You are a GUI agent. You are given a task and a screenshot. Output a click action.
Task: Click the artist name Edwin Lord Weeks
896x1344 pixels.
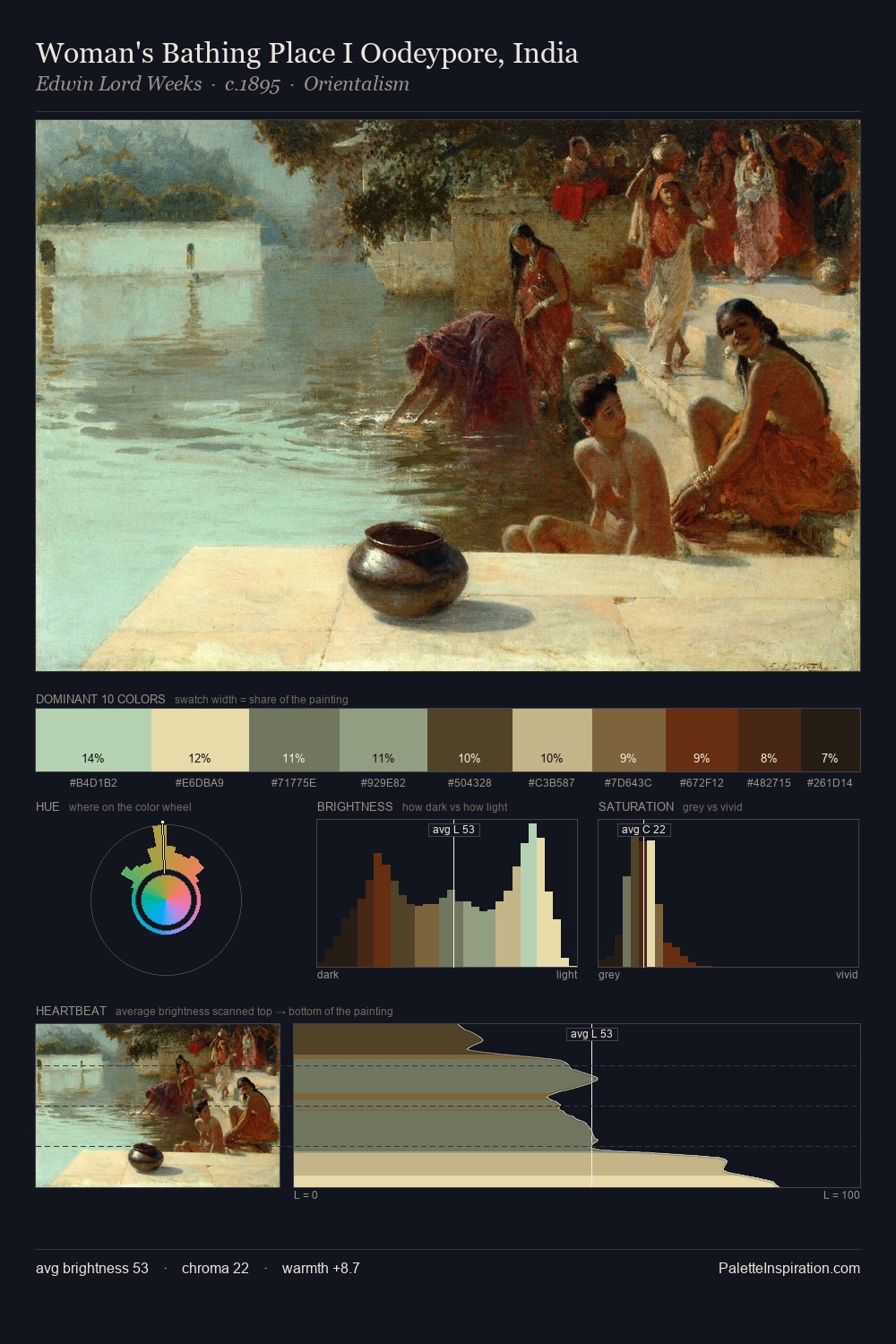[x=118, y=84]
